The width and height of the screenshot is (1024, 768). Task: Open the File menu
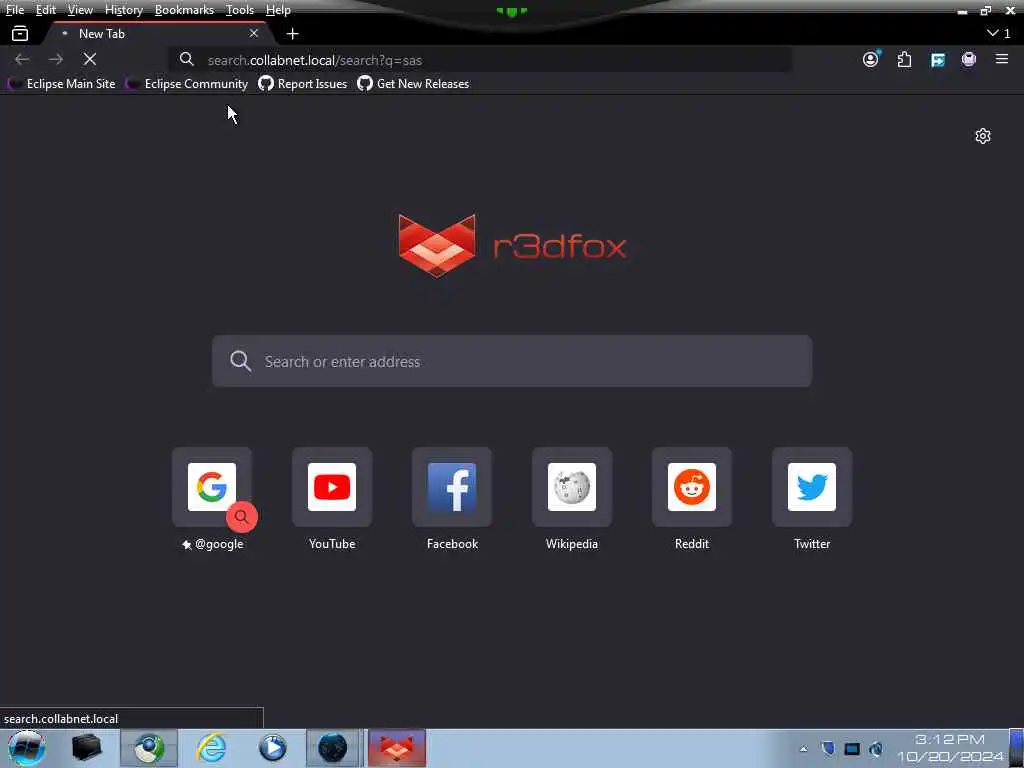[x=15, y=10]
